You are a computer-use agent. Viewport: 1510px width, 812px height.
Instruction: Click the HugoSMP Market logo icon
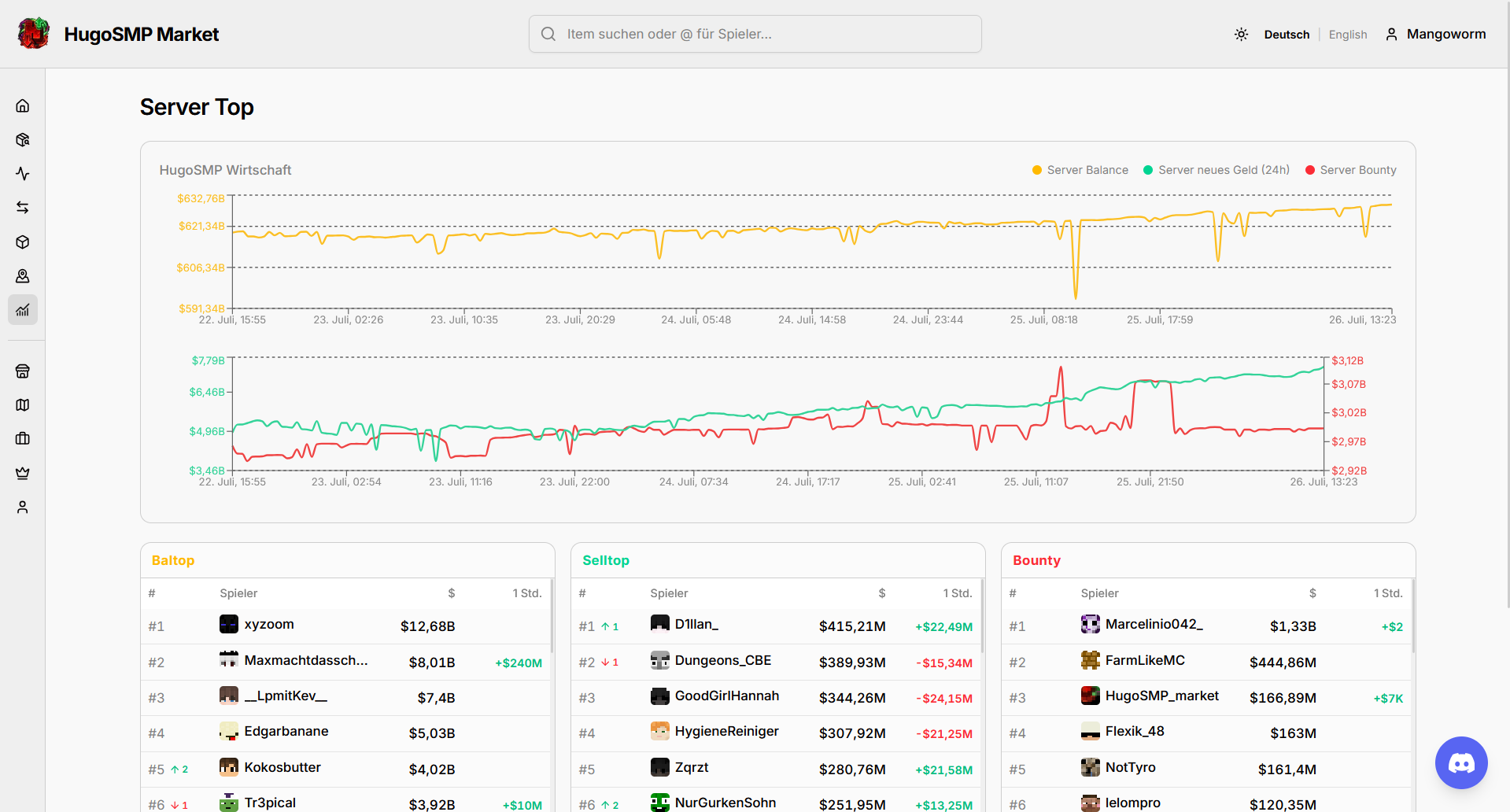[x=34, y=34]
